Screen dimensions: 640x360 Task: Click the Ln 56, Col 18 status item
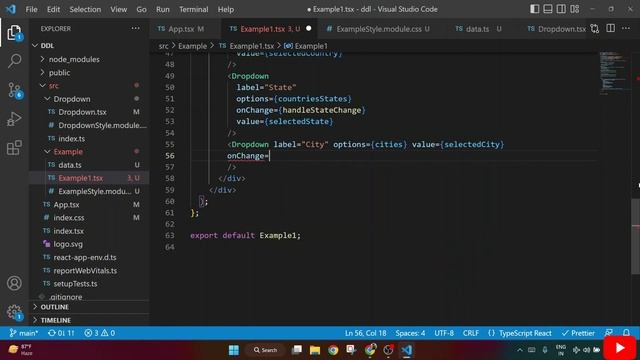pos(365,333)
